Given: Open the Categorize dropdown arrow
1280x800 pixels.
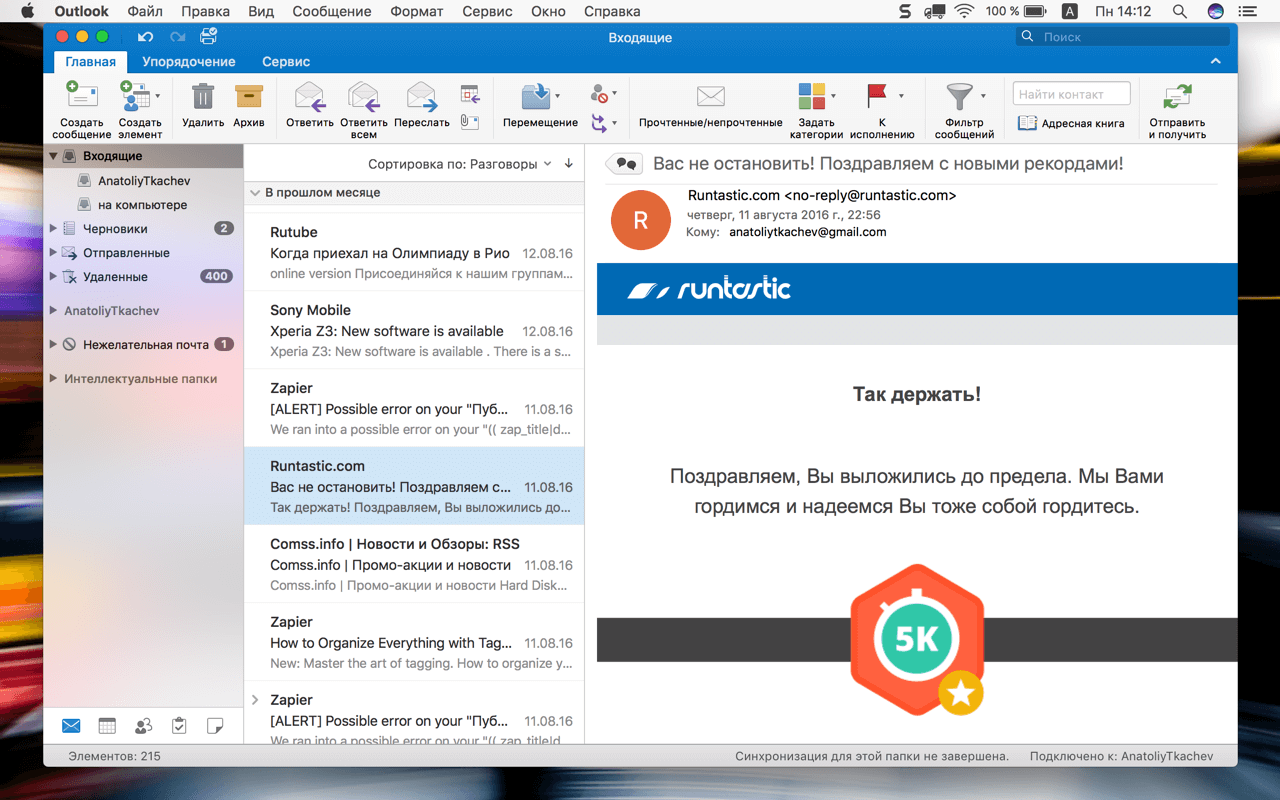Looking at the screenshot, I should [833, 96].
